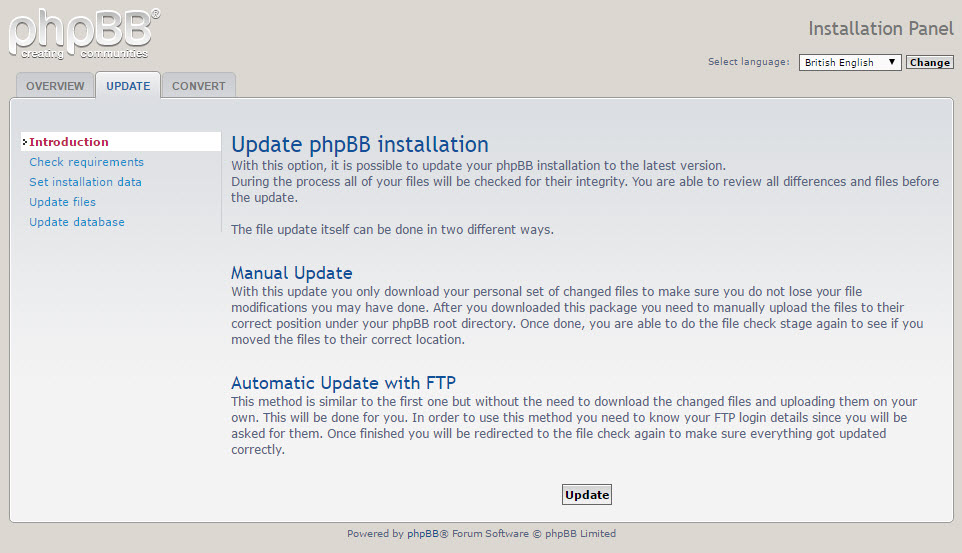This screenshot has width=962, height=553.
Task: Click the Automatic Update with FTP heading
Action: (x=343, y=383)
